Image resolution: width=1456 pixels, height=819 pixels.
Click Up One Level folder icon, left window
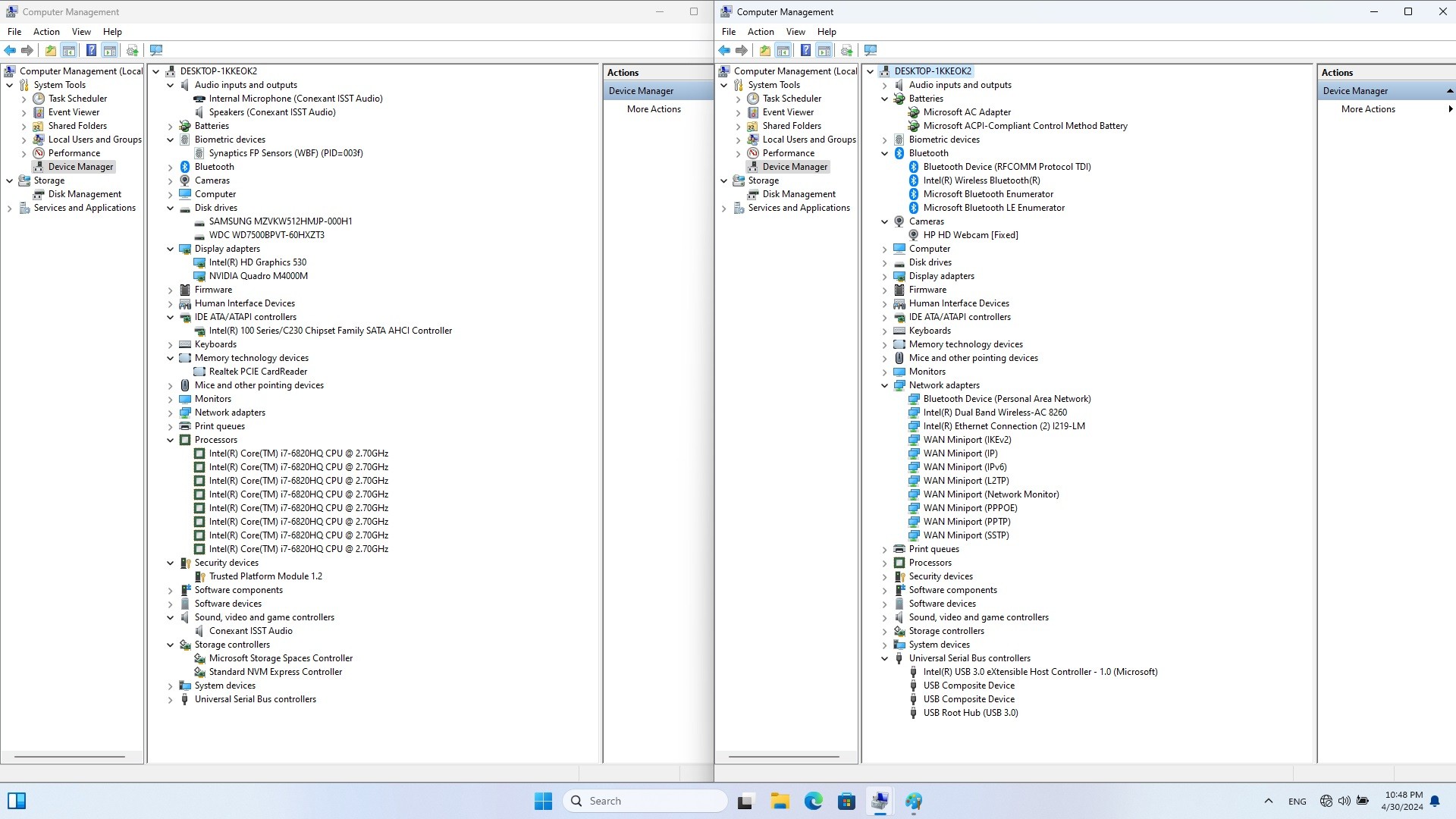[x=50, y=51]
